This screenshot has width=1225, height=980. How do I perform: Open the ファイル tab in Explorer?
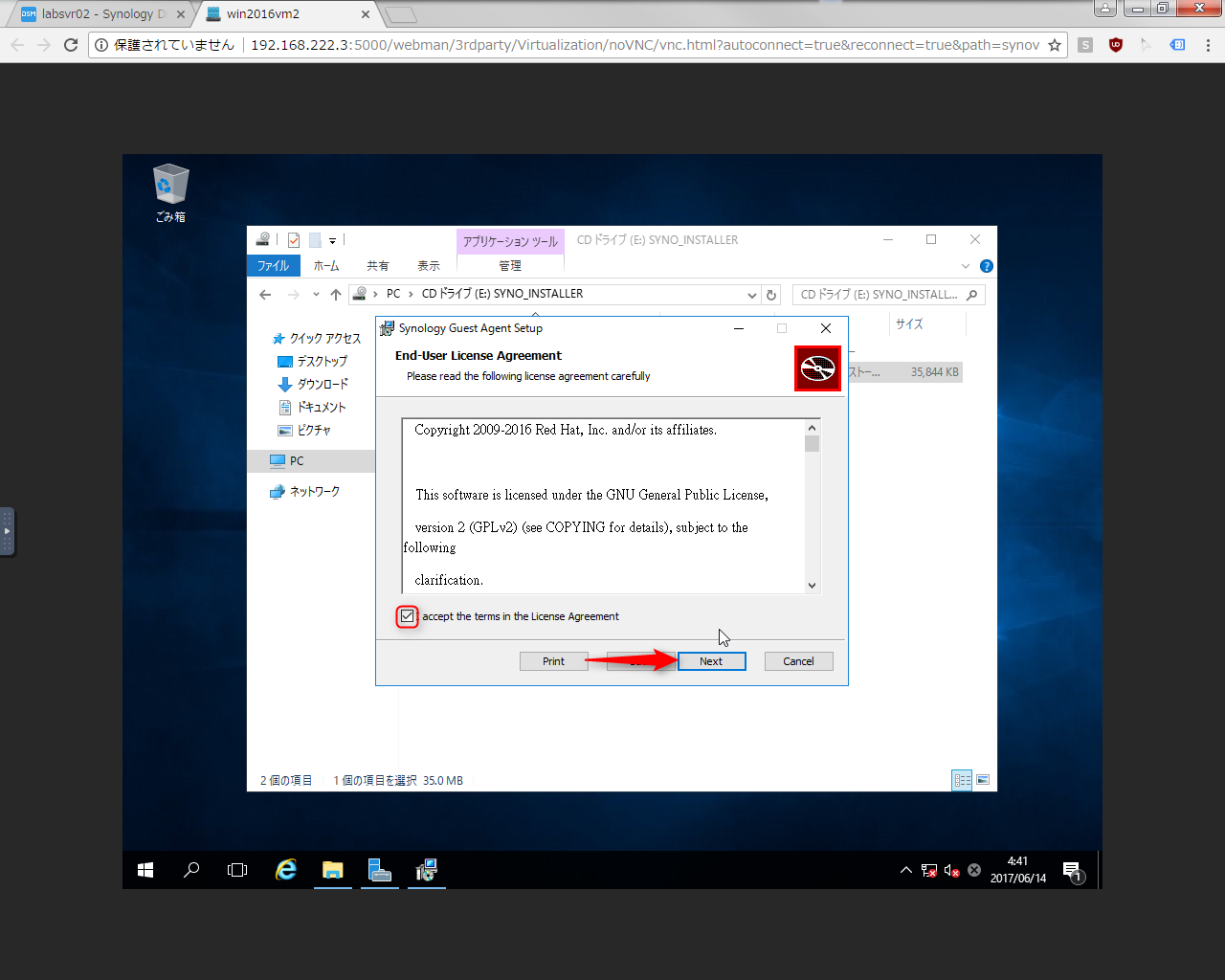click(273, 266)
